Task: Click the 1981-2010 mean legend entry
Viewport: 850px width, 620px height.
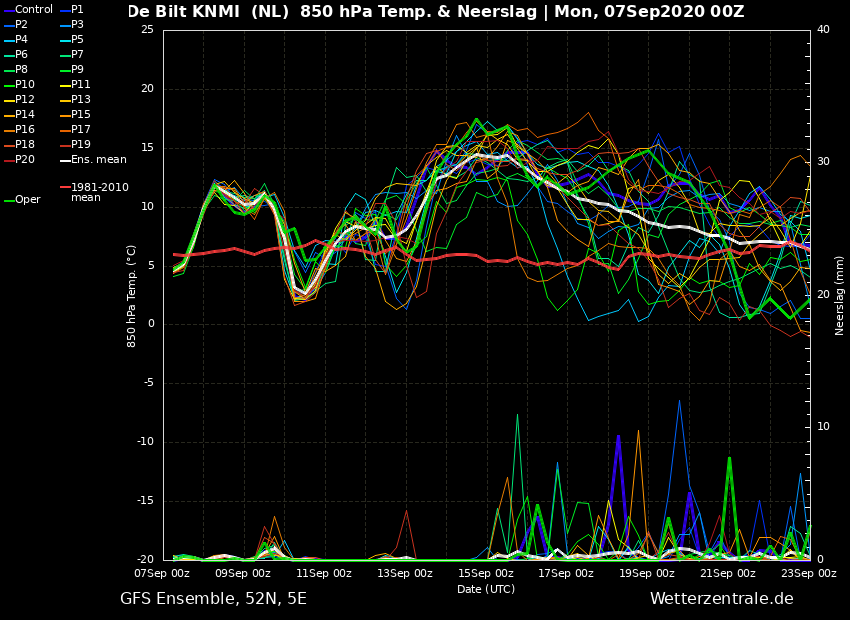Action: 94,192
